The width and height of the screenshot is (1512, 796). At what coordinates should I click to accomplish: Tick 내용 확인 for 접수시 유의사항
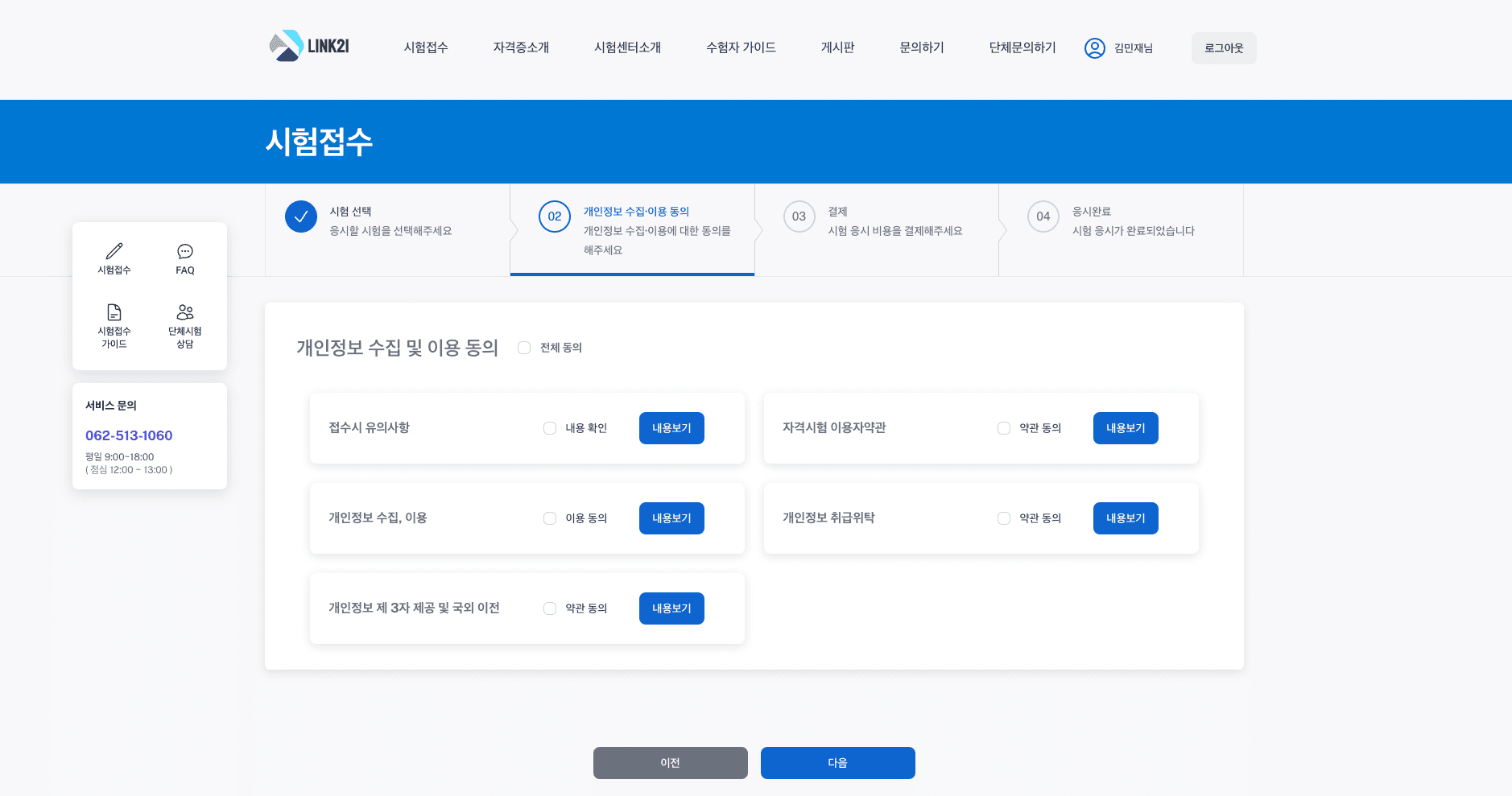pos(550,428)
